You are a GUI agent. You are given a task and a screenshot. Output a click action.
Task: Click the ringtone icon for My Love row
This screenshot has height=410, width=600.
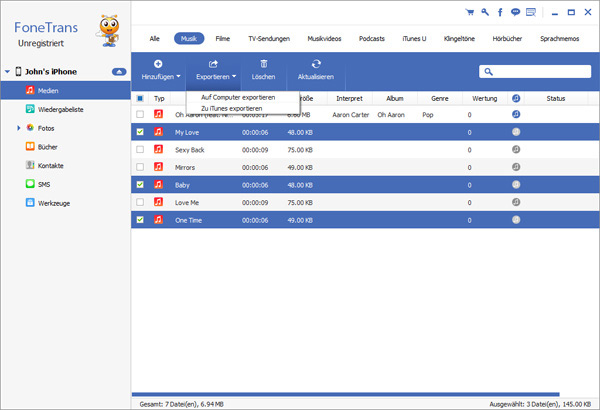point(516,132)
